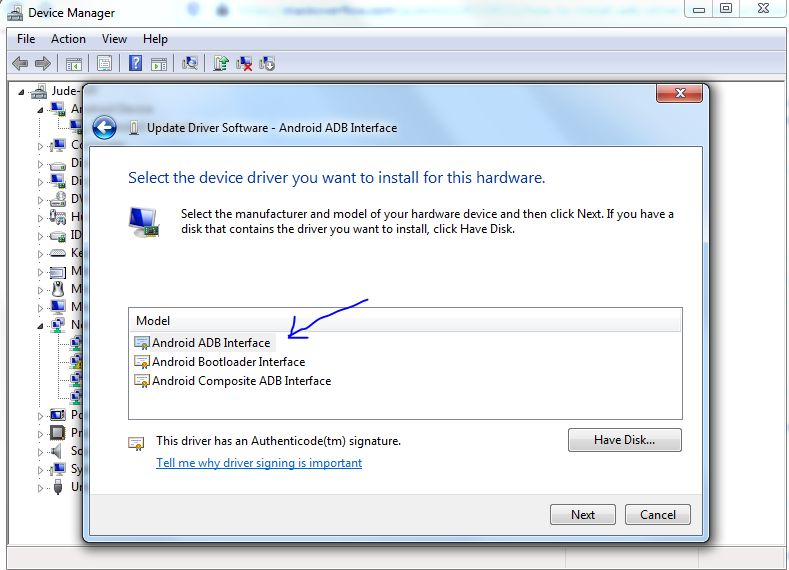The width and height of the screenshot is (789, 570).
Task: Select the System devices (Sy) tree node
Action: pyautogui.click(x=76, y=469)
